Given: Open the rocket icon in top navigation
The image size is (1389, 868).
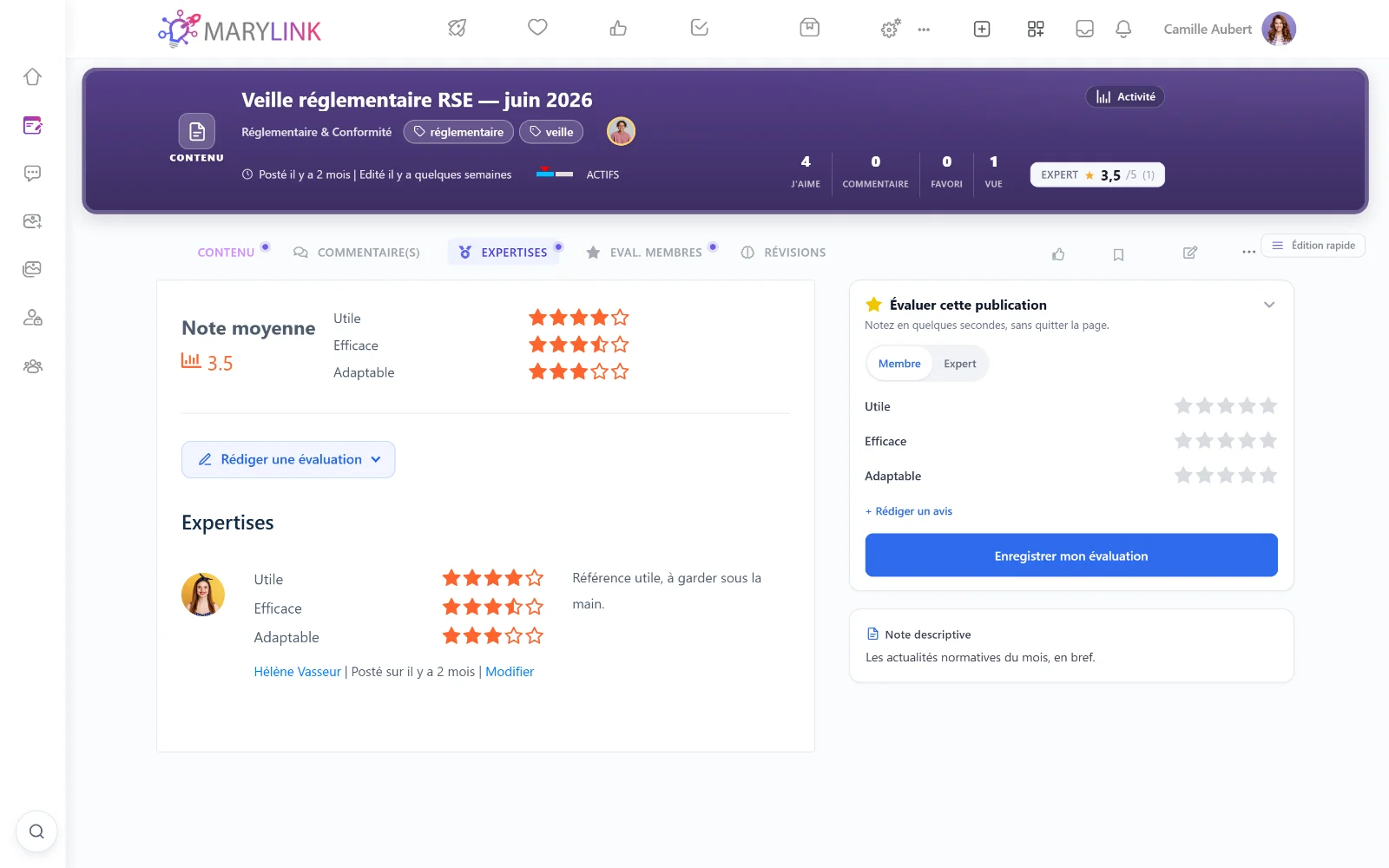Looking at the screenshot, I should point(457,29).
